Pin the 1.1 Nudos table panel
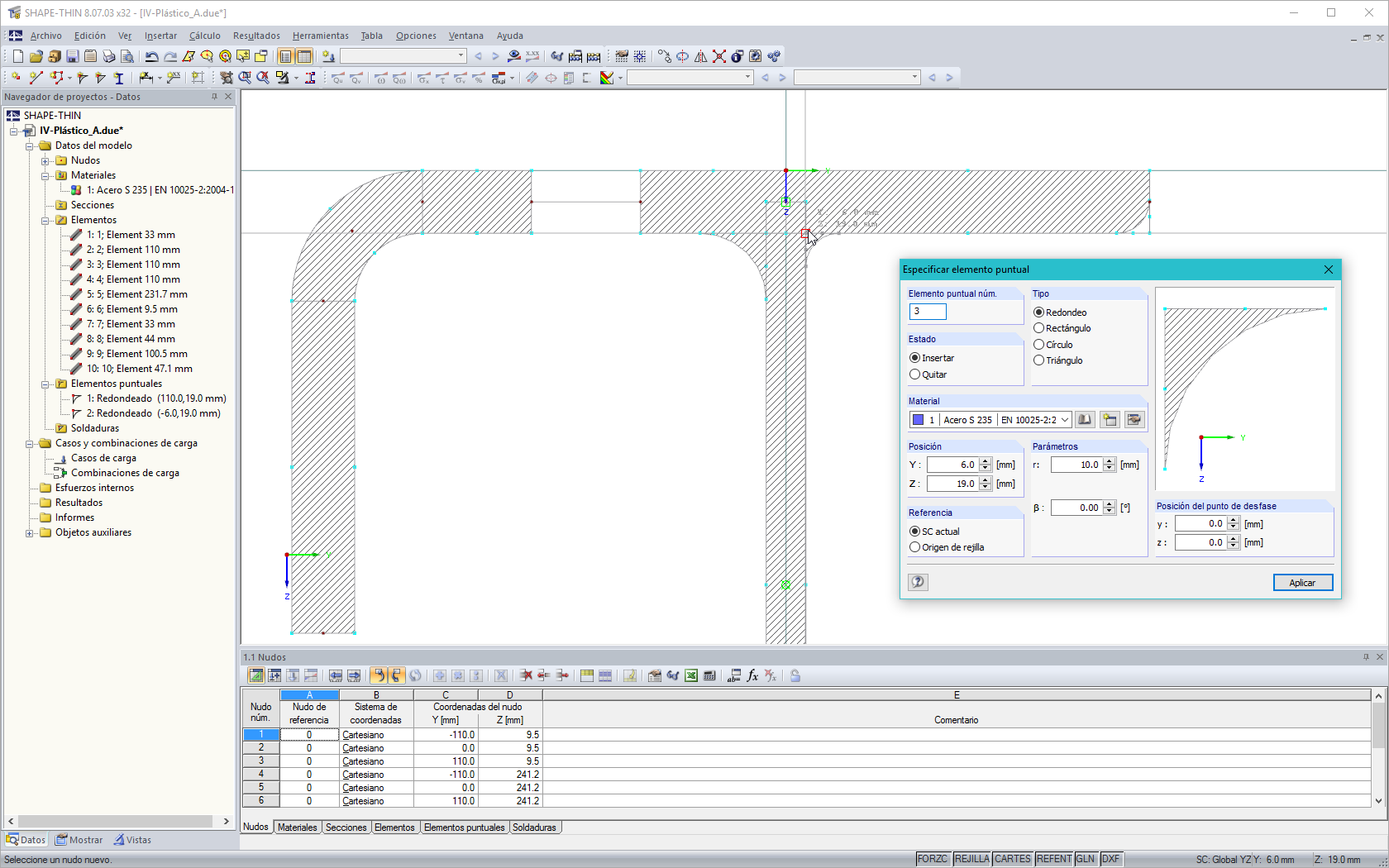 [x=1366, y=657]
